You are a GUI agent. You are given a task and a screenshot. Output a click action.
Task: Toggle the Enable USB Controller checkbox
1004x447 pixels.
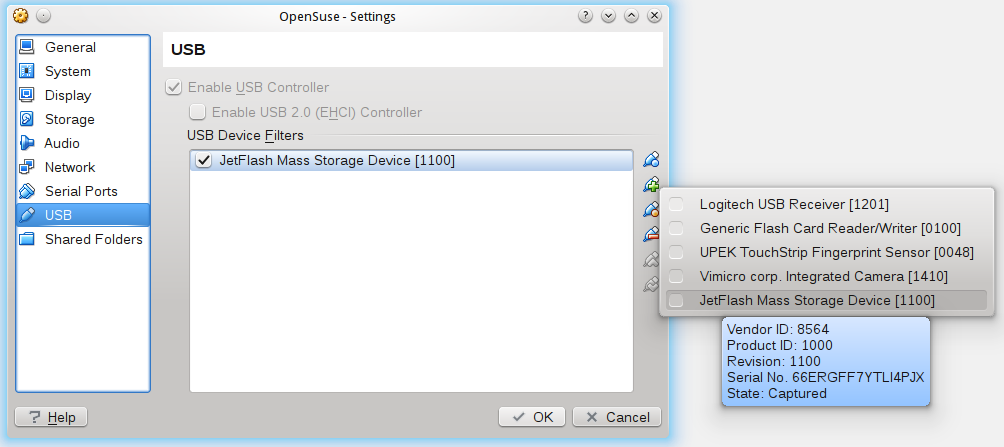(175, 88)
